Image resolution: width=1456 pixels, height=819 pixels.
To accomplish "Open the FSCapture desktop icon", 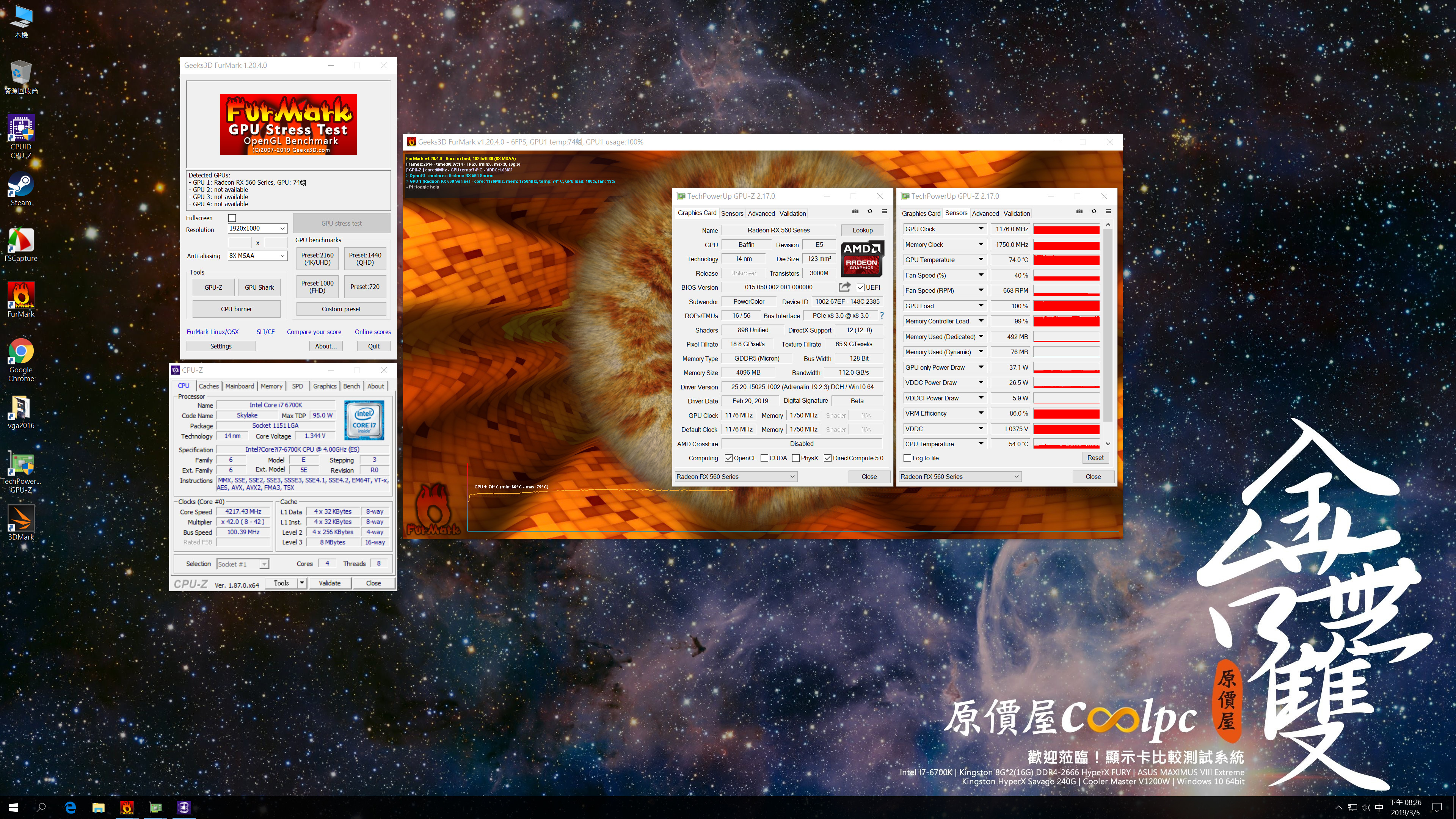I will coord(21,245).
